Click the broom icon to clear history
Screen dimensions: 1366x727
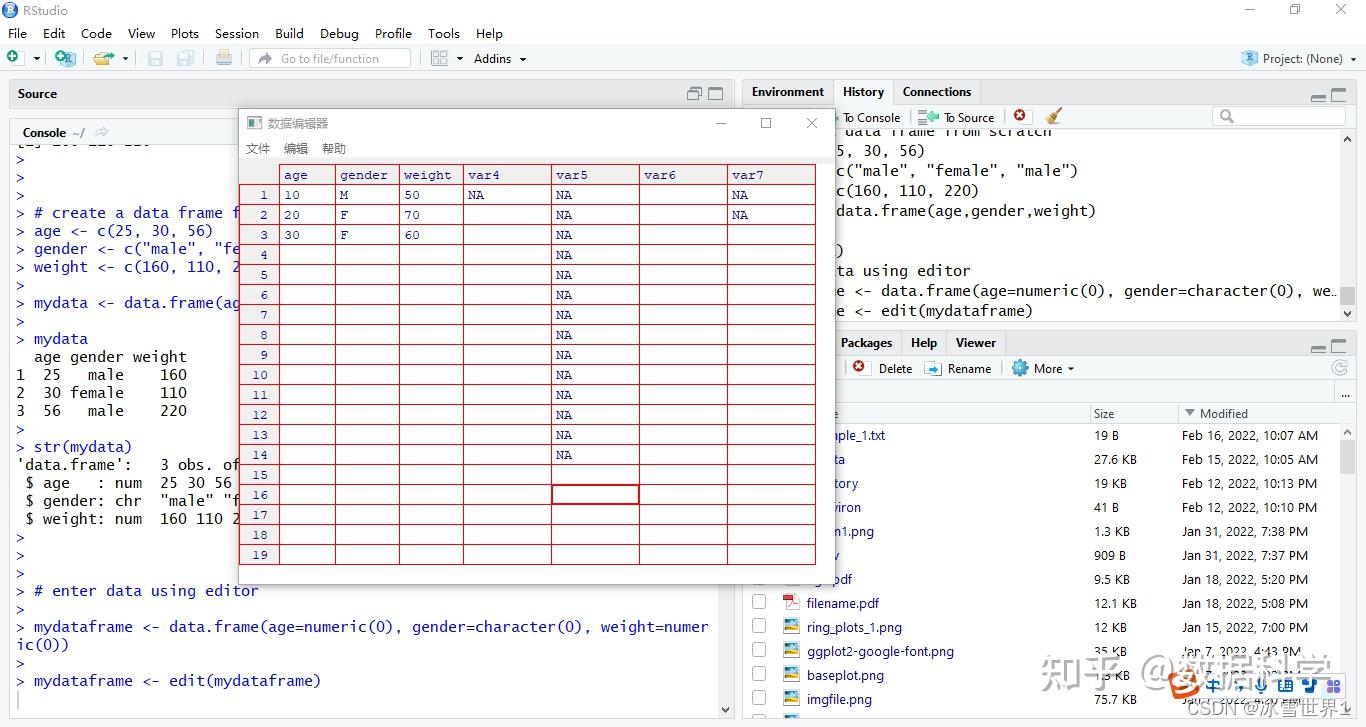(x=1053, y=117)
